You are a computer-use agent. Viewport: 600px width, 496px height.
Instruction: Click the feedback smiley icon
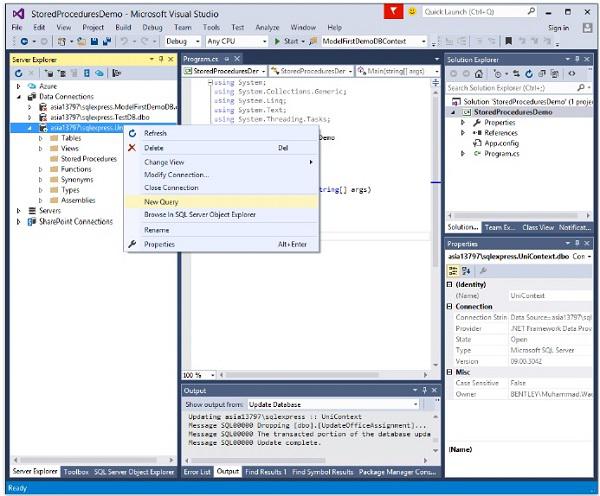coord(412,11)
